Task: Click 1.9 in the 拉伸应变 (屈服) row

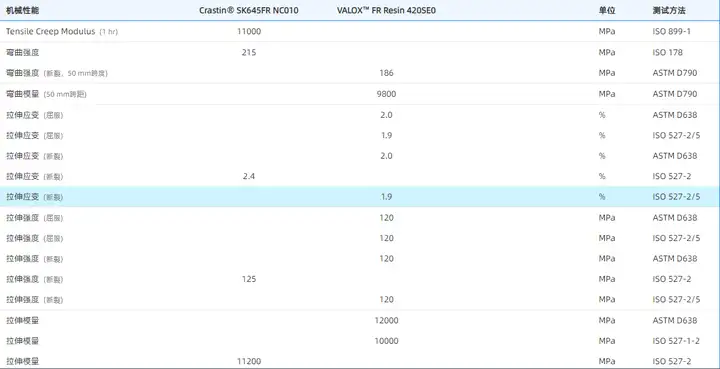Action: 387,135
